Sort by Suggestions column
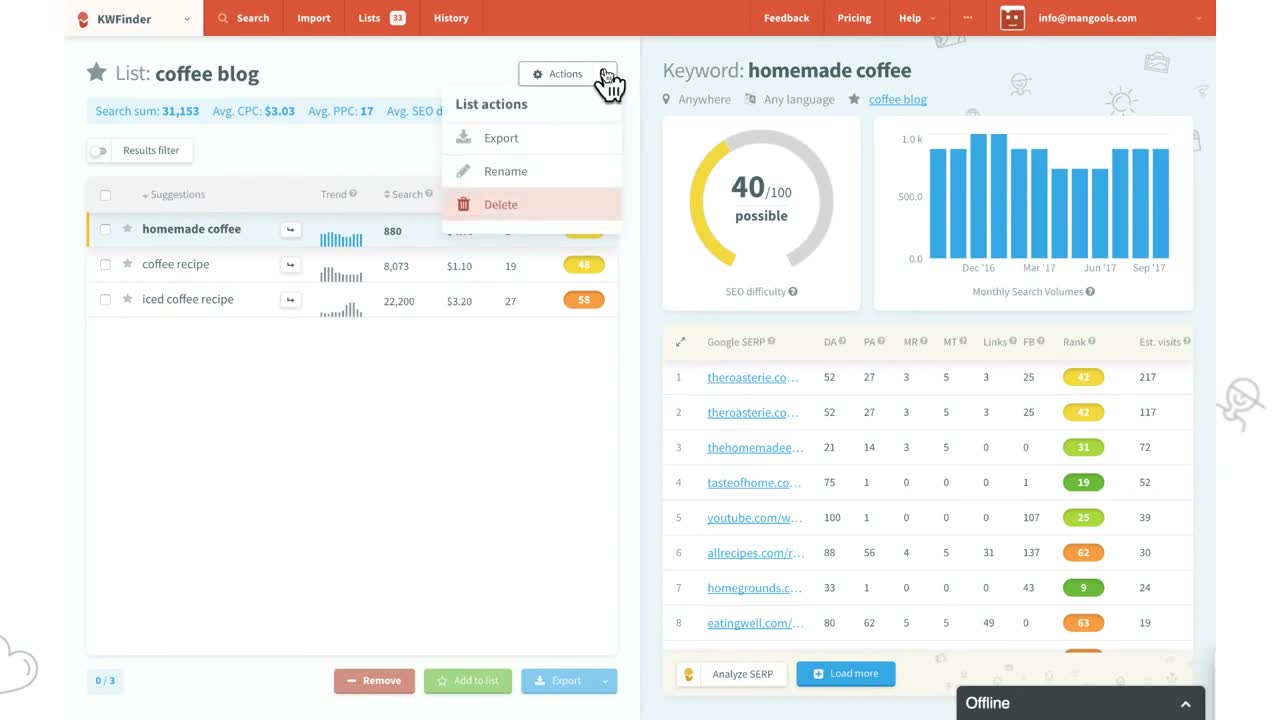 (173, 195)
